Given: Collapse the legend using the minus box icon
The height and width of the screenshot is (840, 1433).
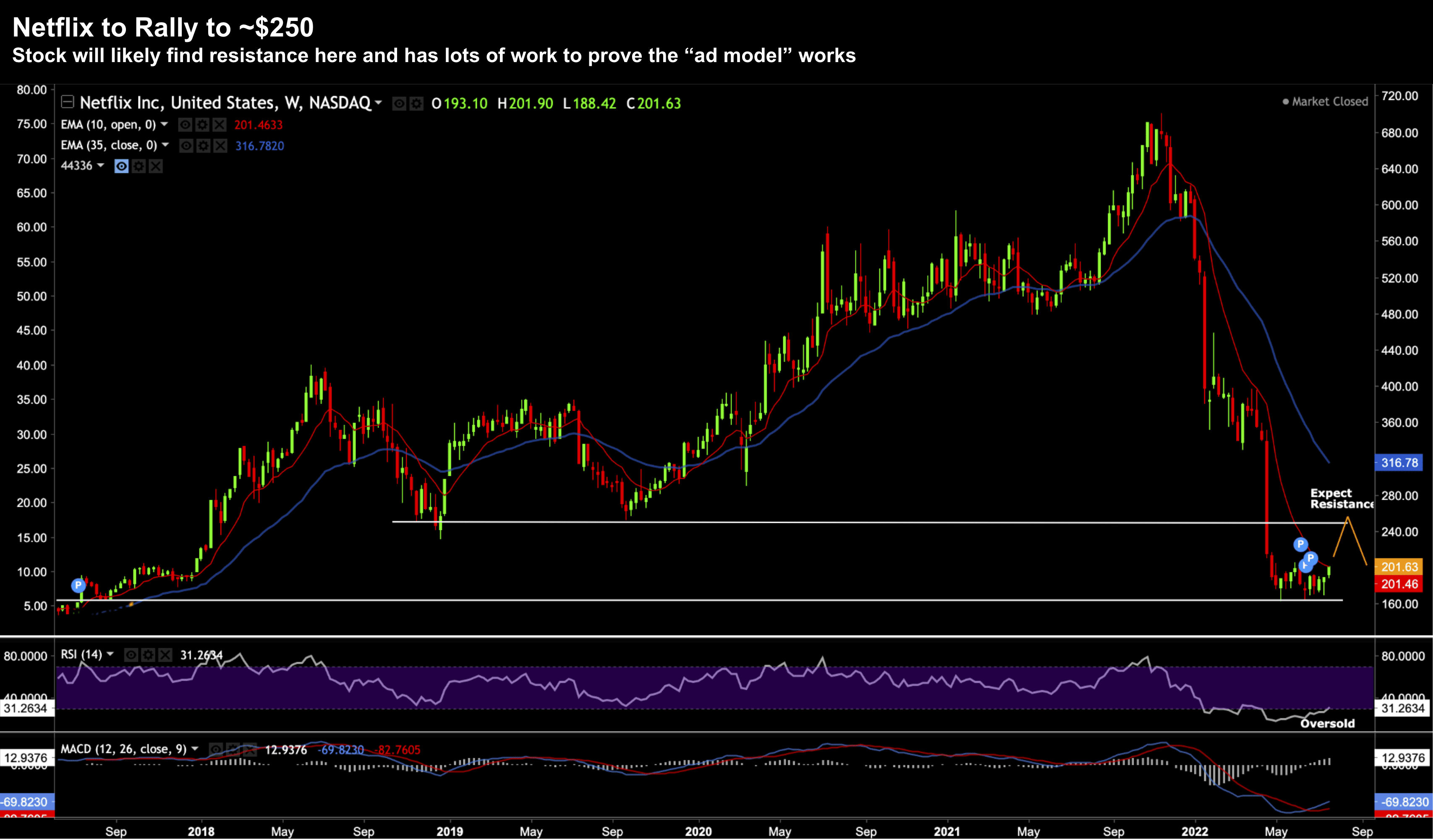Looking at the screenshot, I should click(68, 102).
